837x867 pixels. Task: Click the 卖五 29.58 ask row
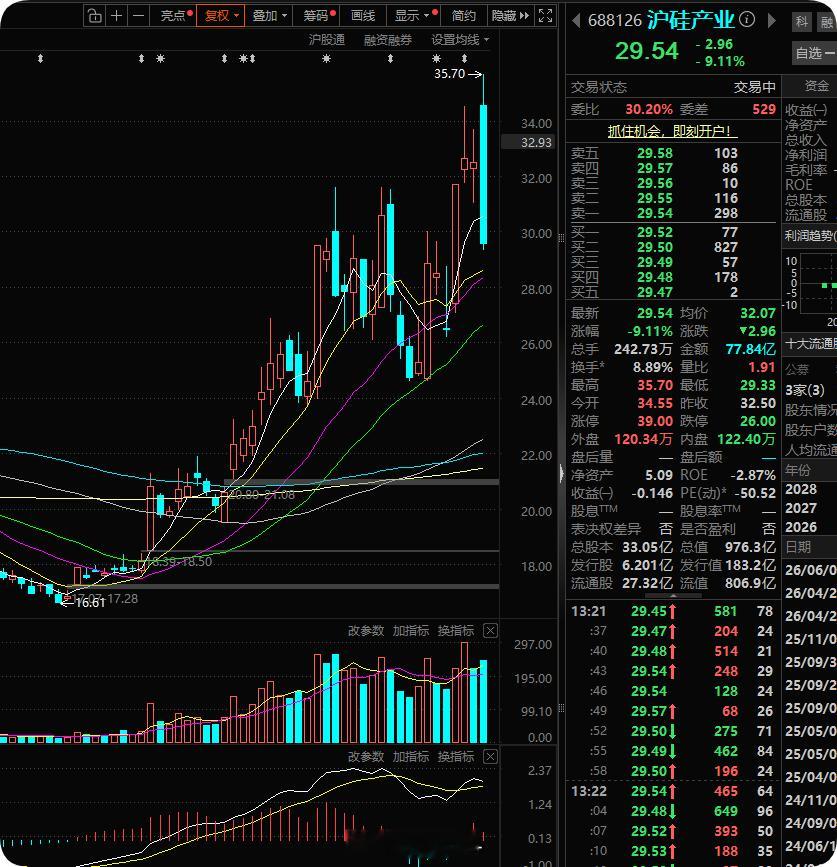(672, 153)
